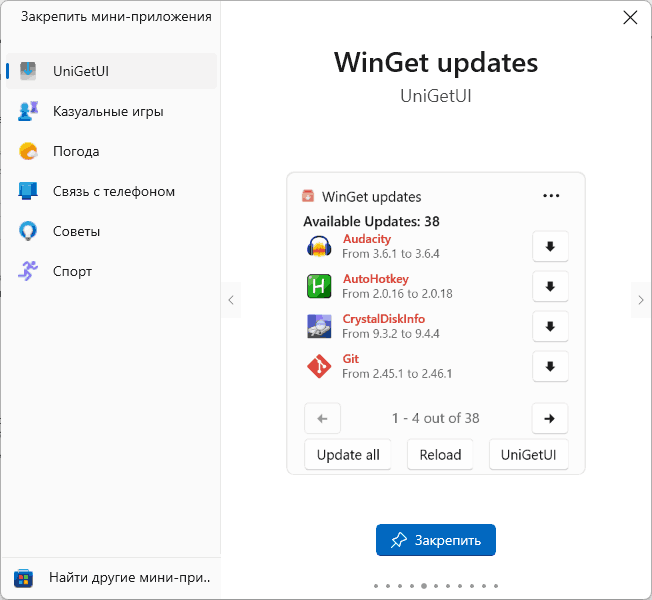Click the Tips lightbulb icon
The width and height of the screenshot is (652, 600).
(x=28, y=231)
